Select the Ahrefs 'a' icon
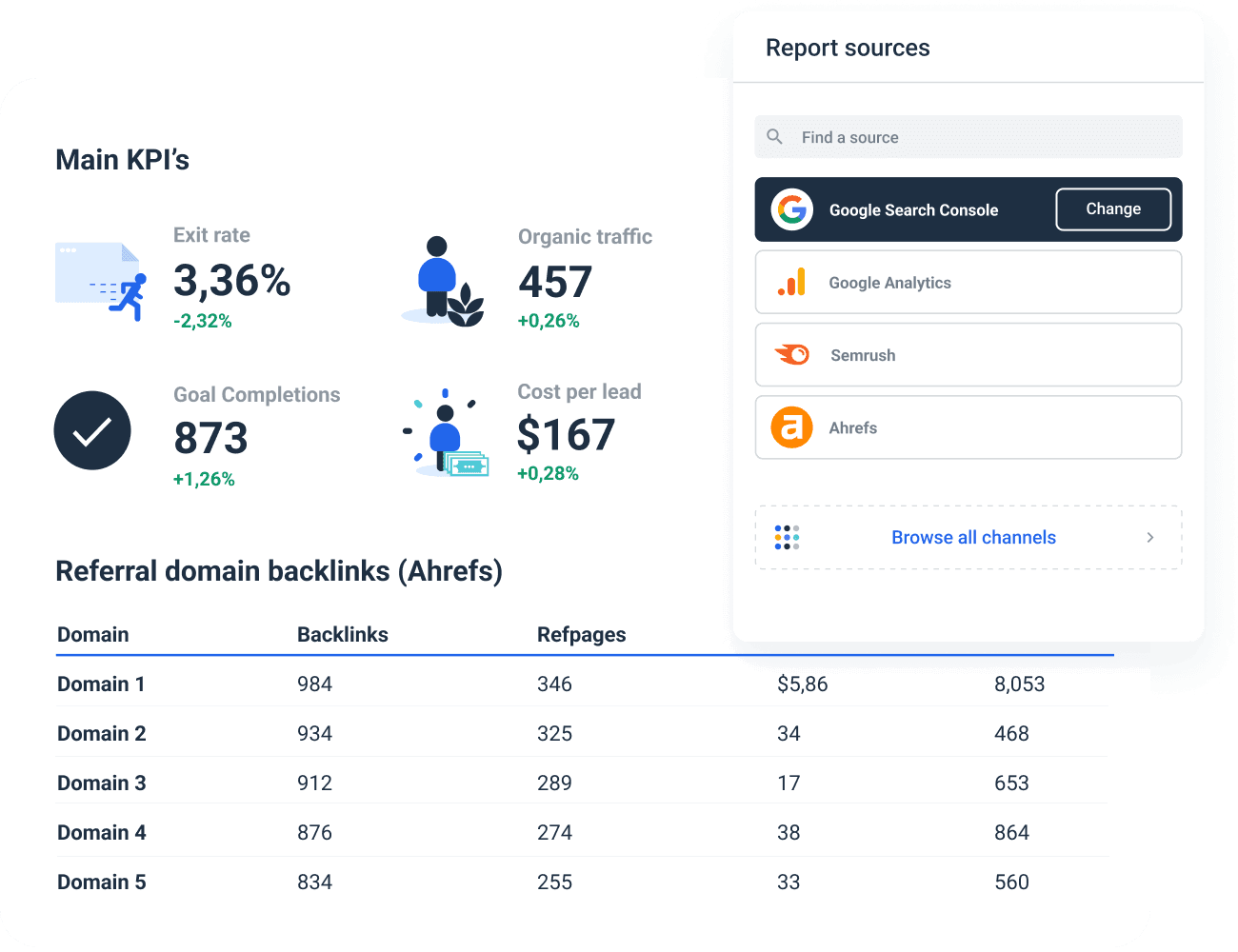 (791, 427)
